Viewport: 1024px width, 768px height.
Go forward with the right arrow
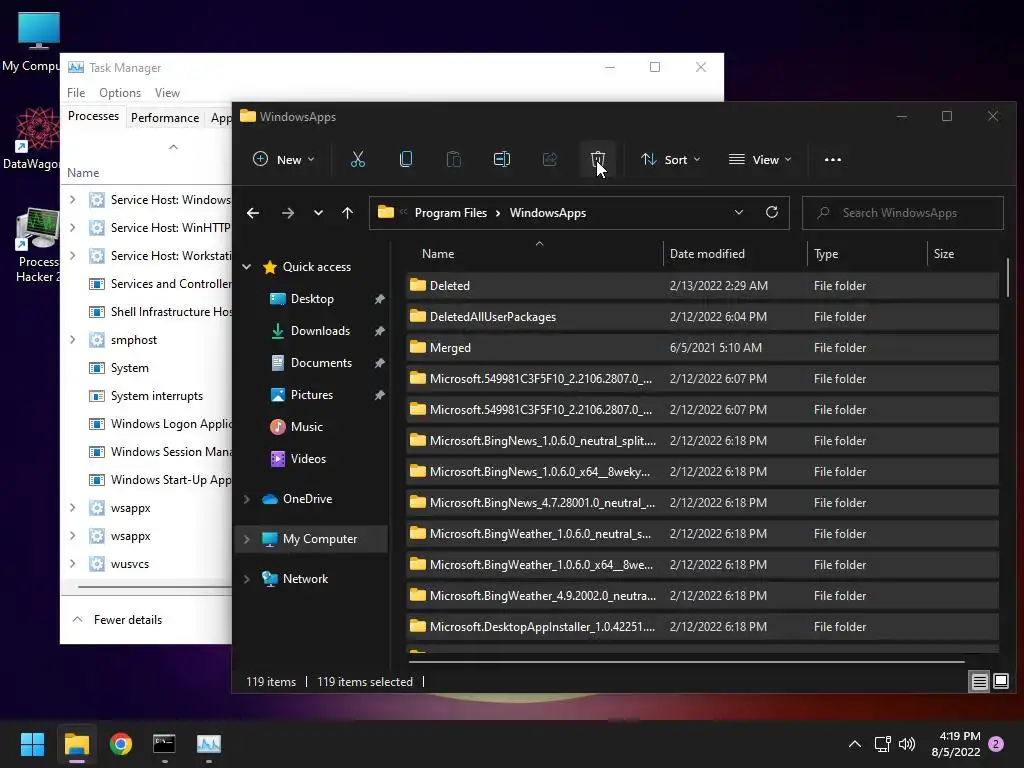click(287, 213)
